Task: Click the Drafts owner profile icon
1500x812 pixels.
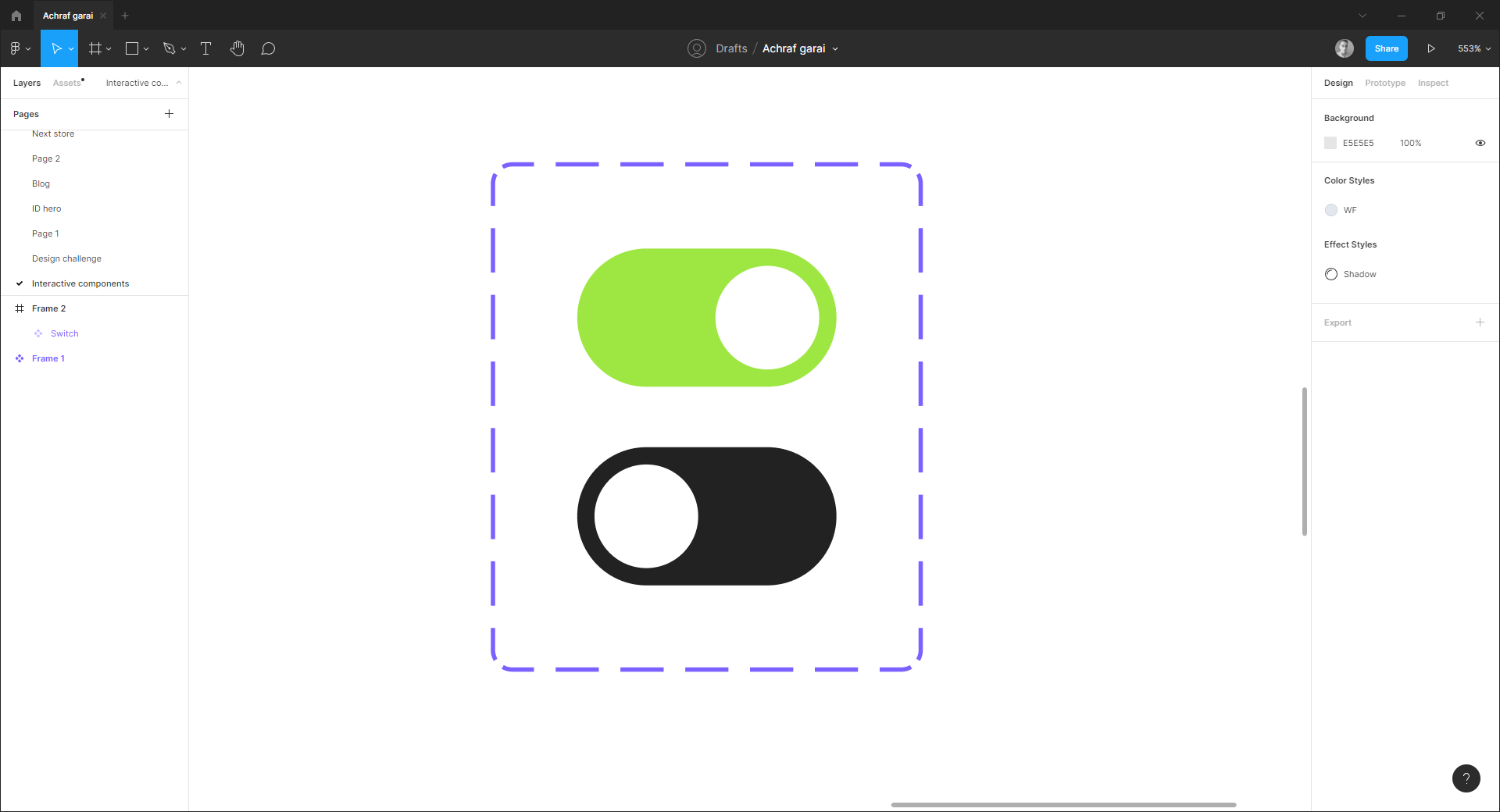Action: pos(697,48)
